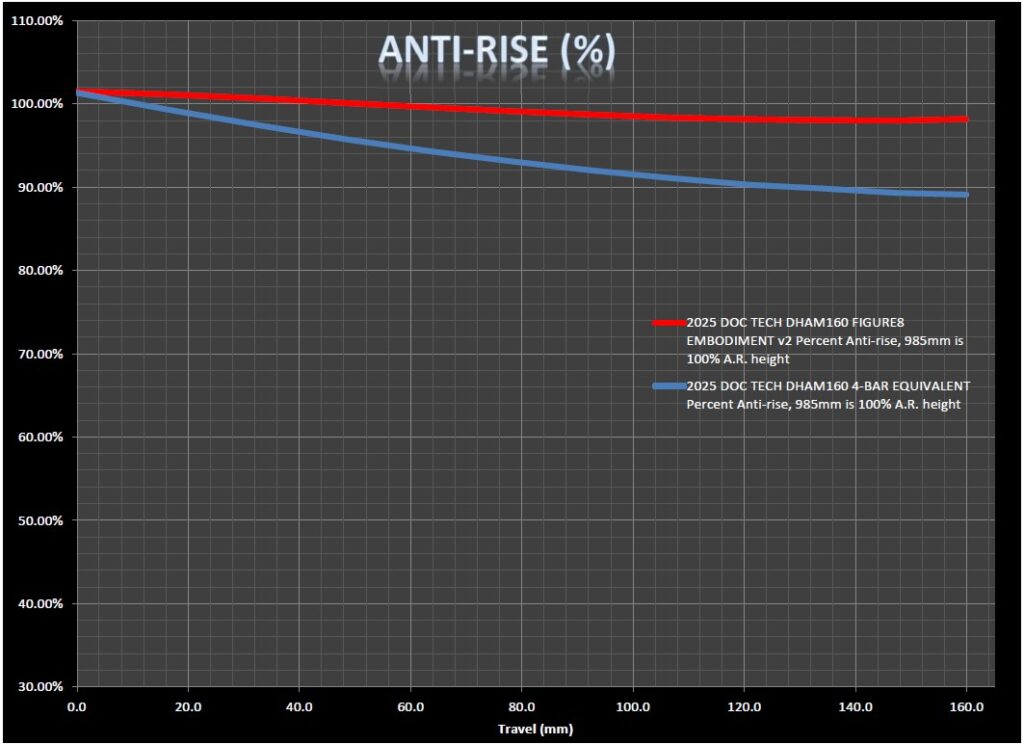Click the blue curve's end at 160 mm

[965, 195]
